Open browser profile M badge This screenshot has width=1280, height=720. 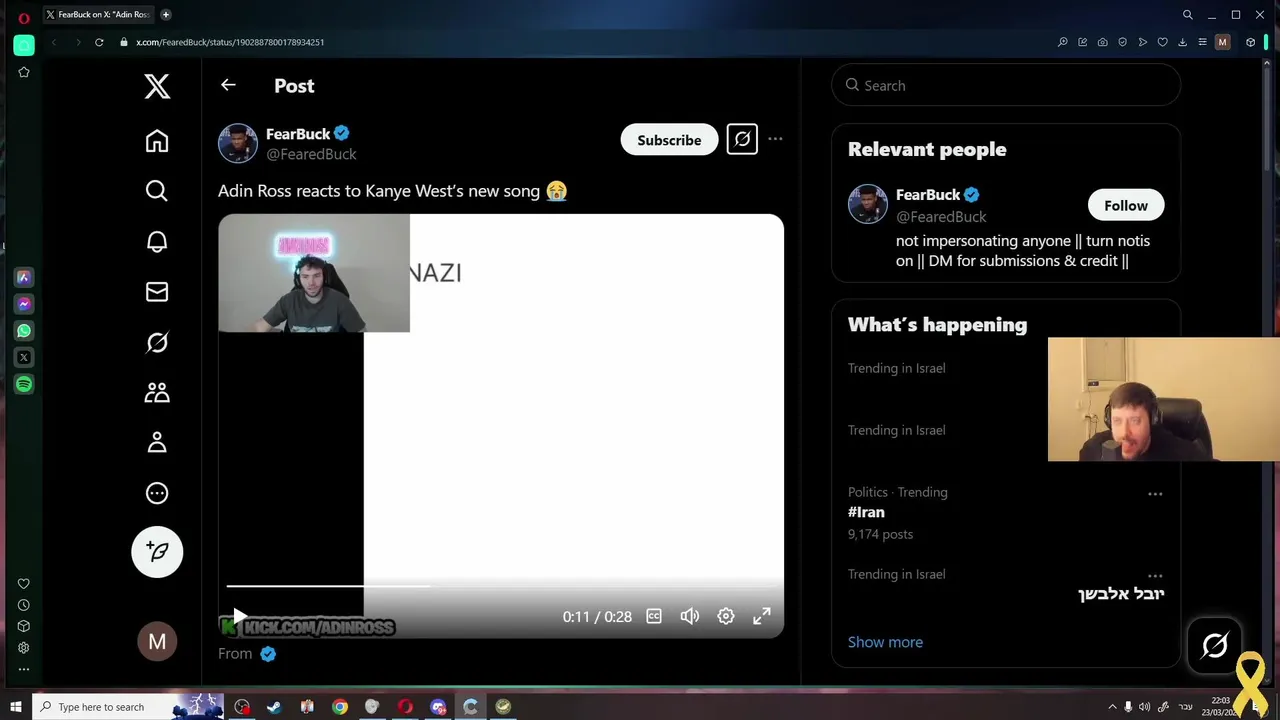coord(1222,42)
